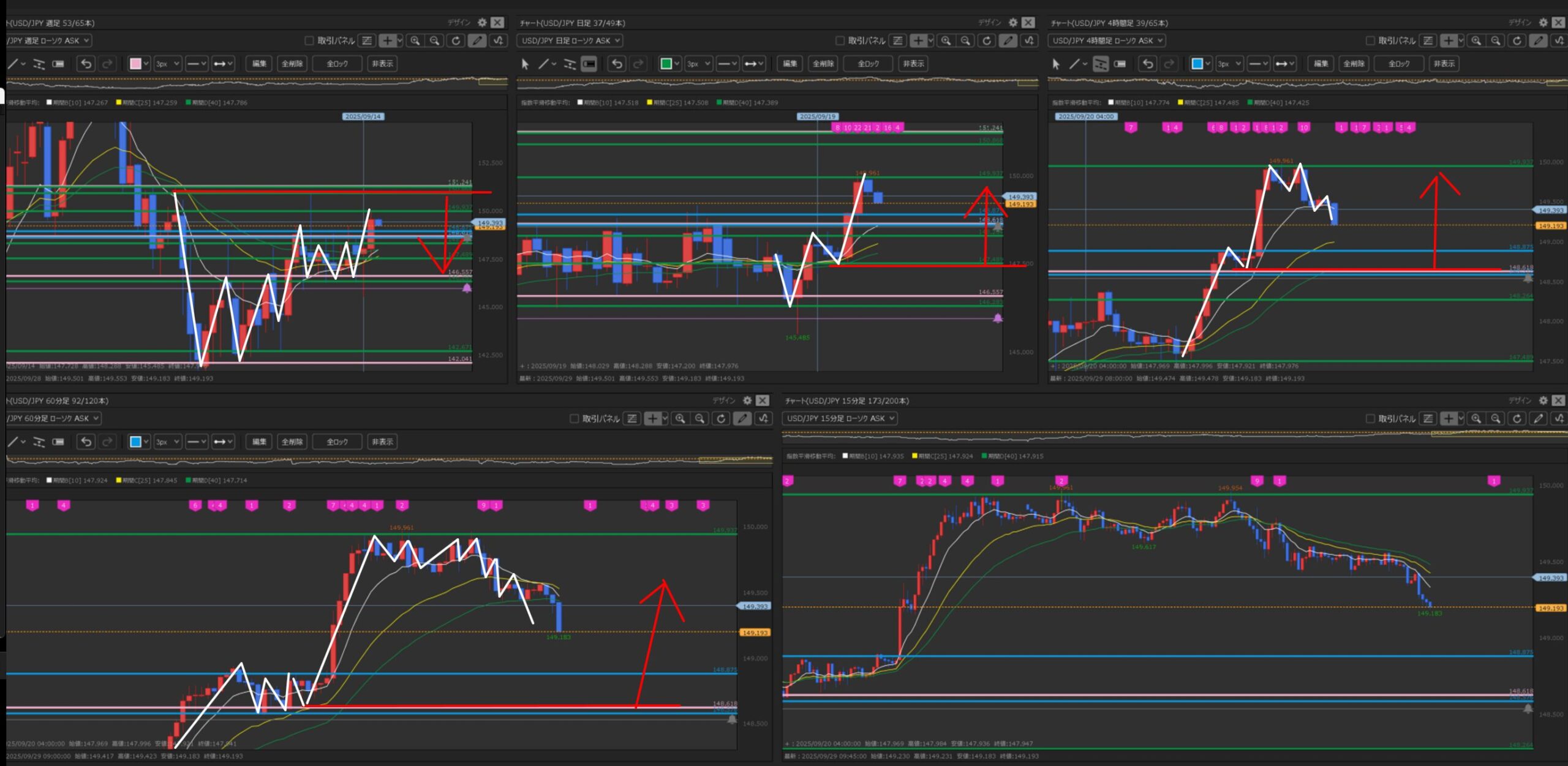Open settings gear of 4-hour chart

[x=1543, y=23]
